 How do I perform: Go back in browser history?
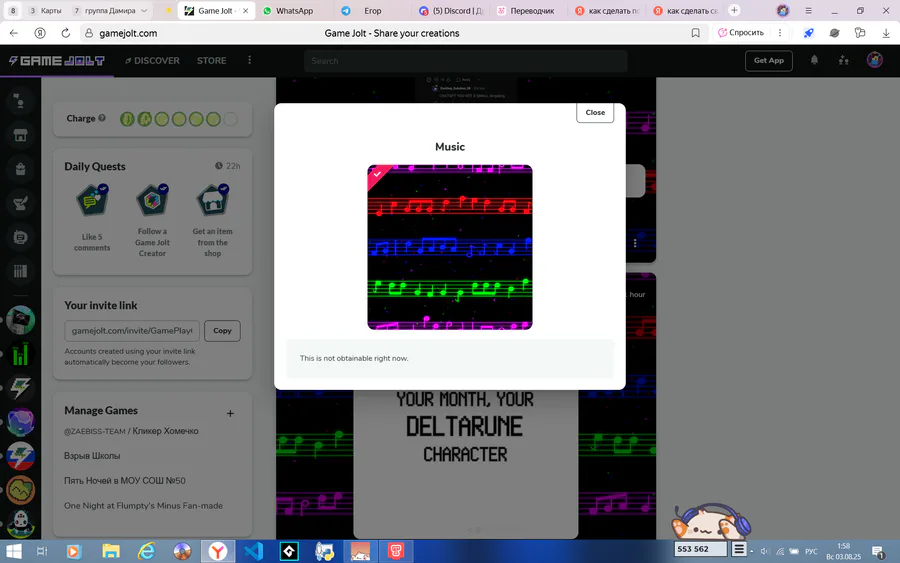tap(14, 33)
